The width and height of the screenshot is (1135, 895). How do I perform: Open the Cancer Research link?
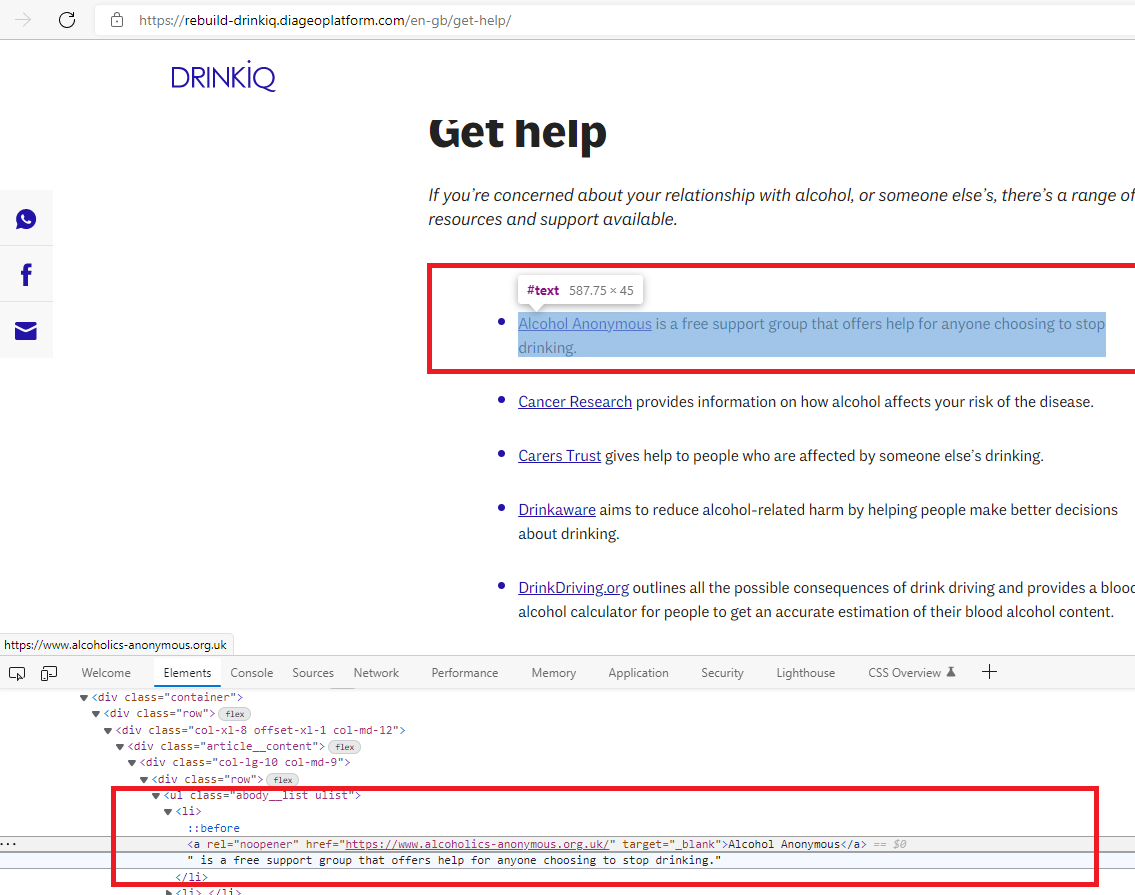(575, 402)
